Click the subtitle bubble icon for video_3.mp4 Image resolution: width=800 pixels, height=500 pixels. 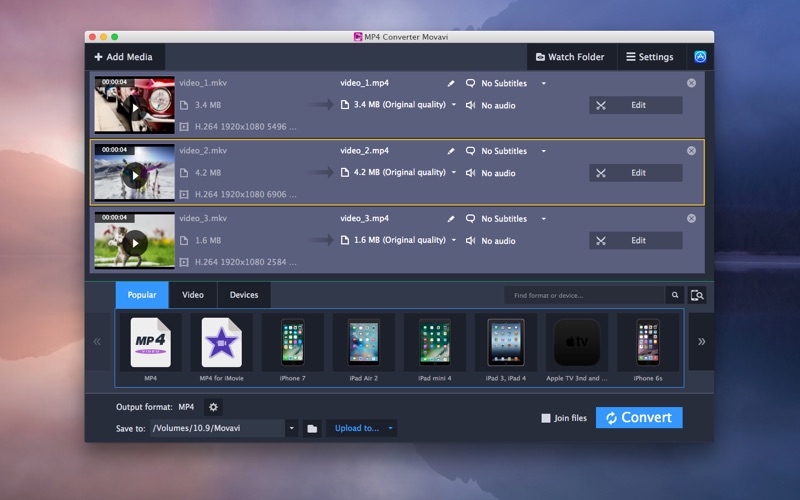[470, 218]
